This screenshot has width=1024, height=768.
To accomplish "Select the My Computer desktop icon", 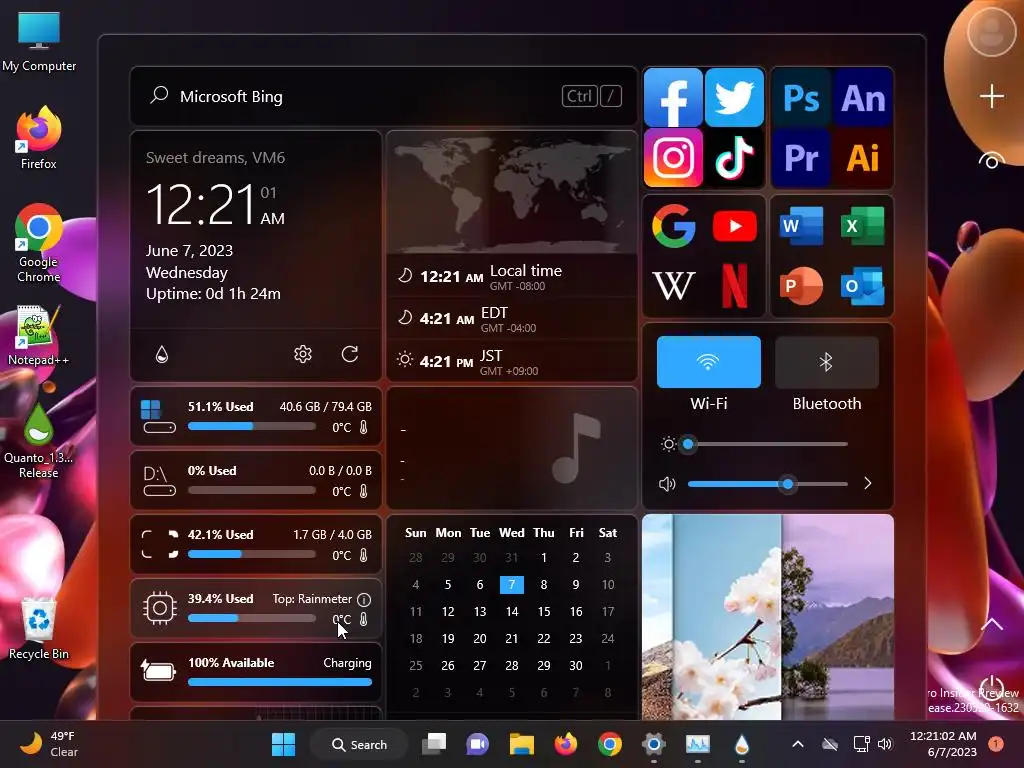I will [39, 40].
